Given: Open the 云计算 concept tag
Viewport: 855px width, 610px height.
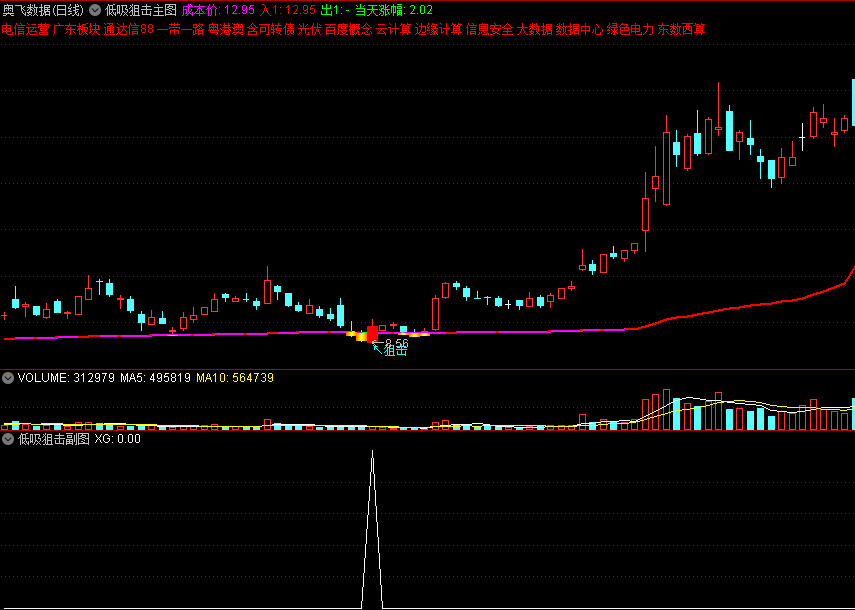Looking at the screenshot, I should [394, 29].
